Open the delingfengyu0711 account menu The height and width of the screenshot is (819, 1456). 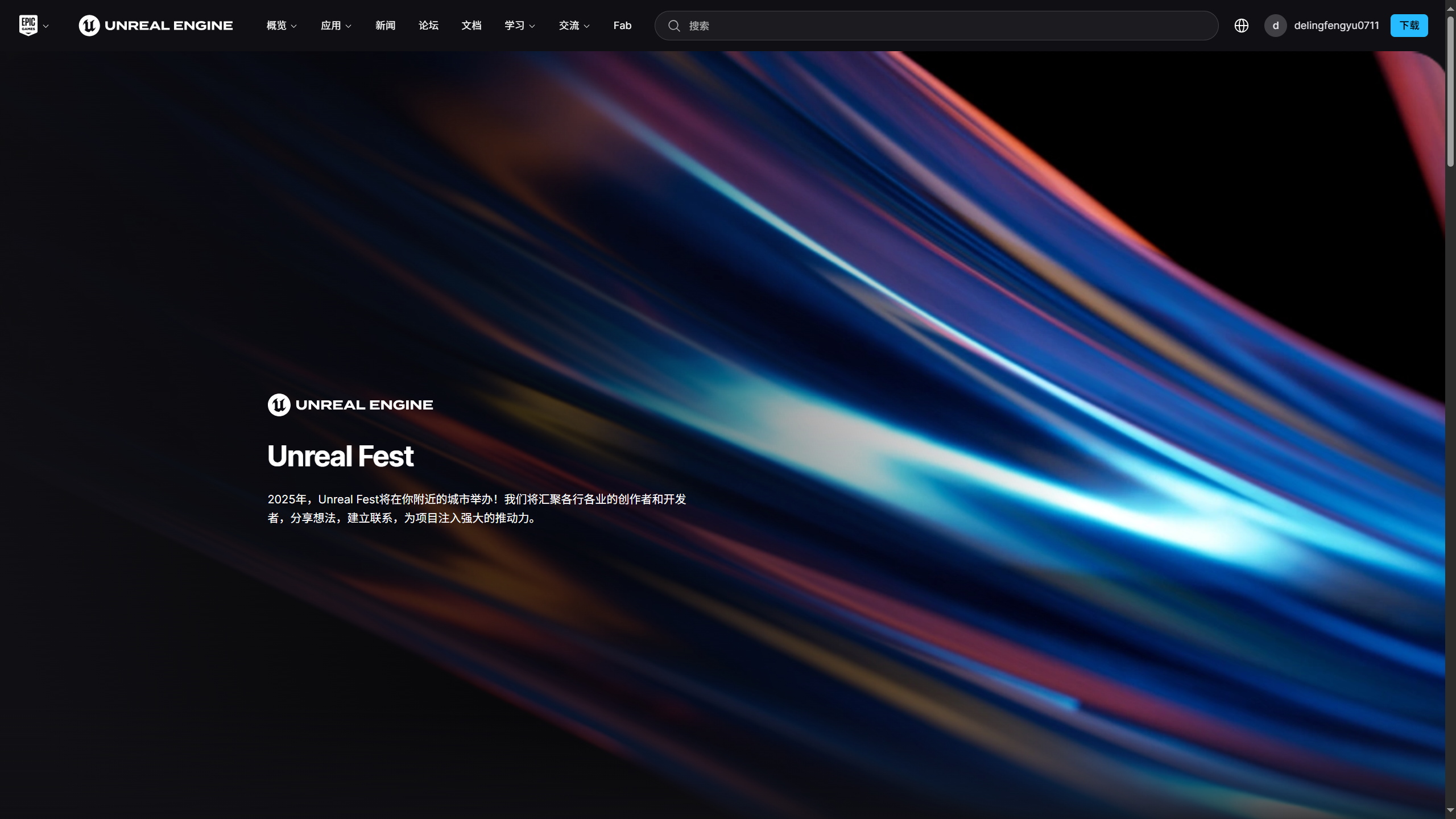pyautogui.click(x=1337, y=26)
